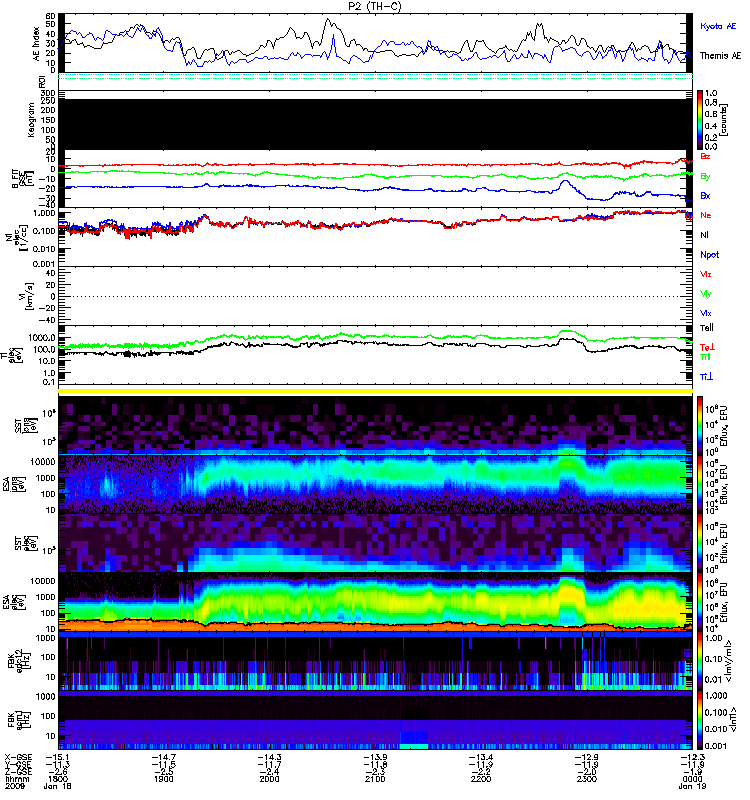The width and height of the screenshot is (750, 800).
Task: Click the plot title P2 (TH-C)
Action: [375, 6]
